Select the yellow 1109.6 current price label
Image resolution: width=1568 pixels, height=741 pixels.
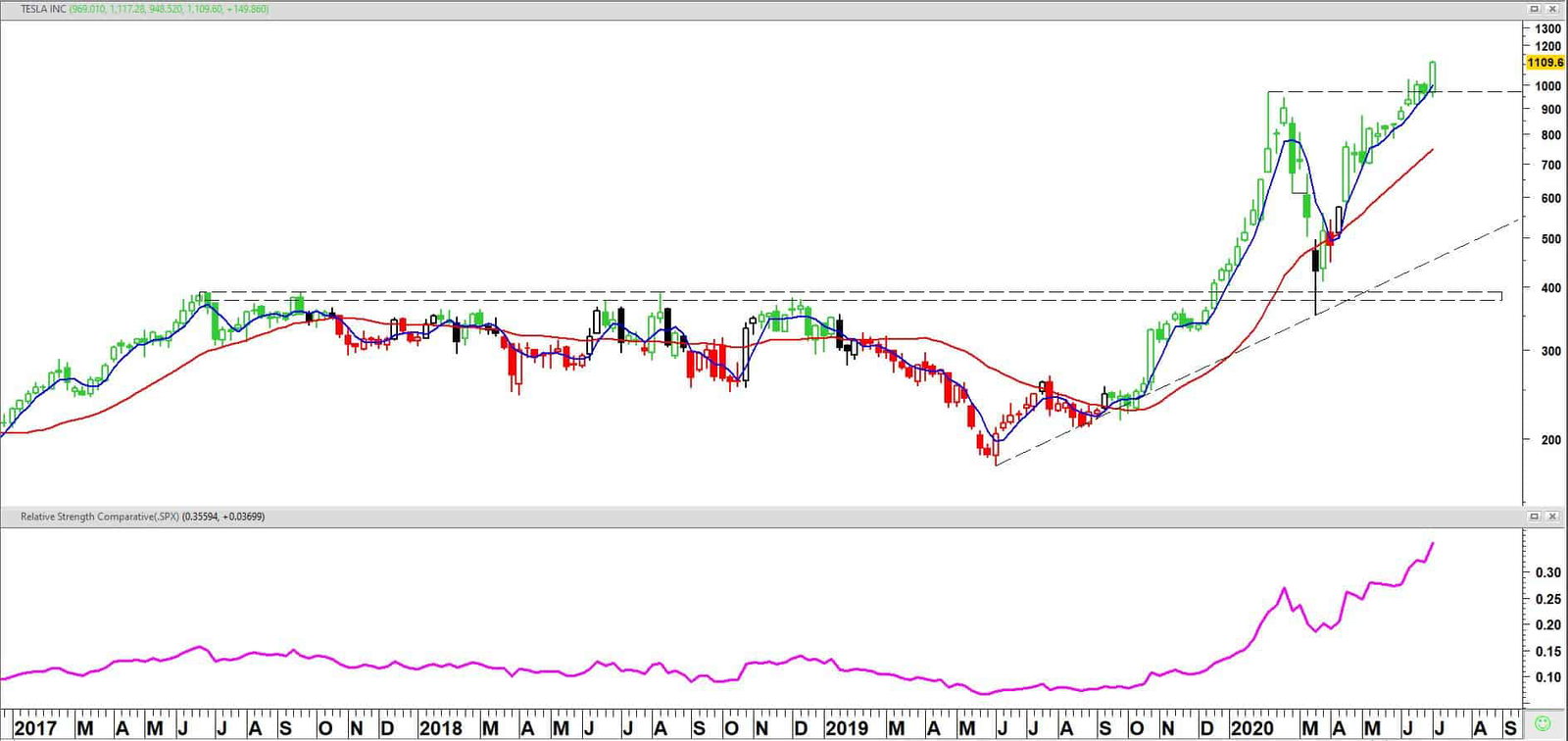click(1545, 63)
